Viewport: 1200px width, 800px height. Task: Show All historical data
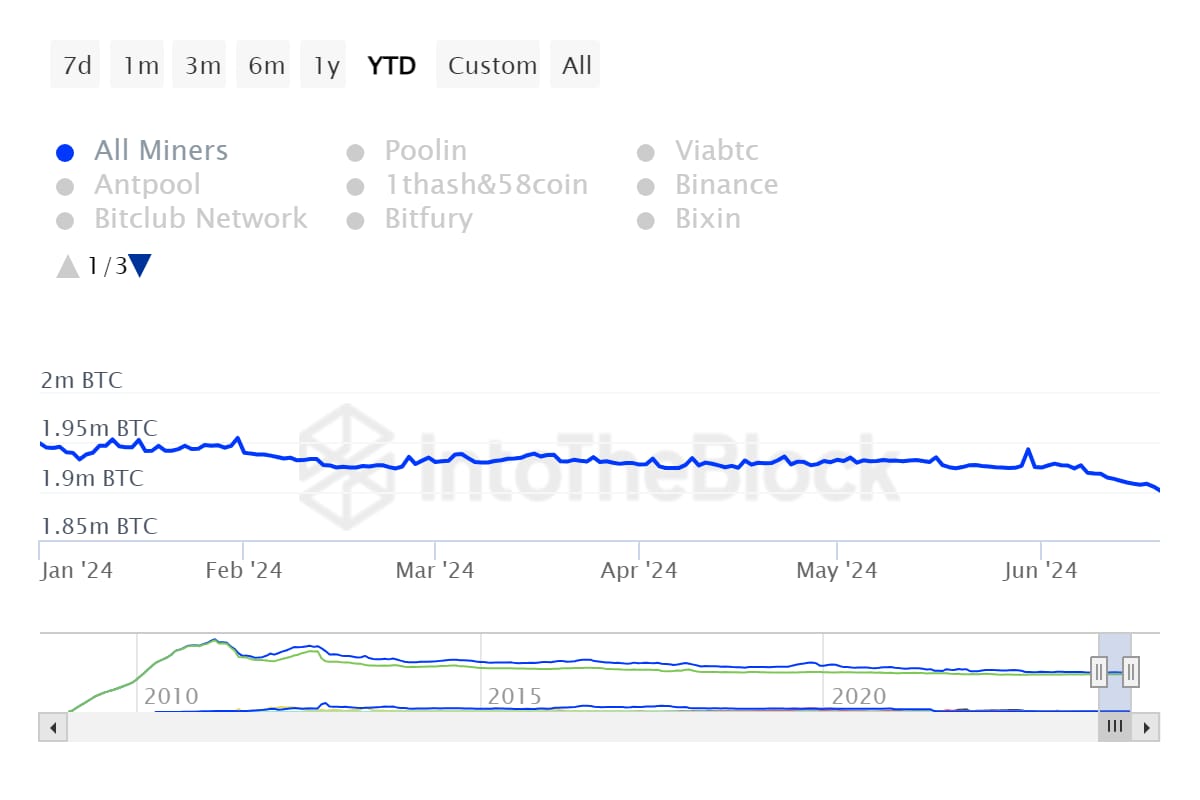click(x=577, y=66)
